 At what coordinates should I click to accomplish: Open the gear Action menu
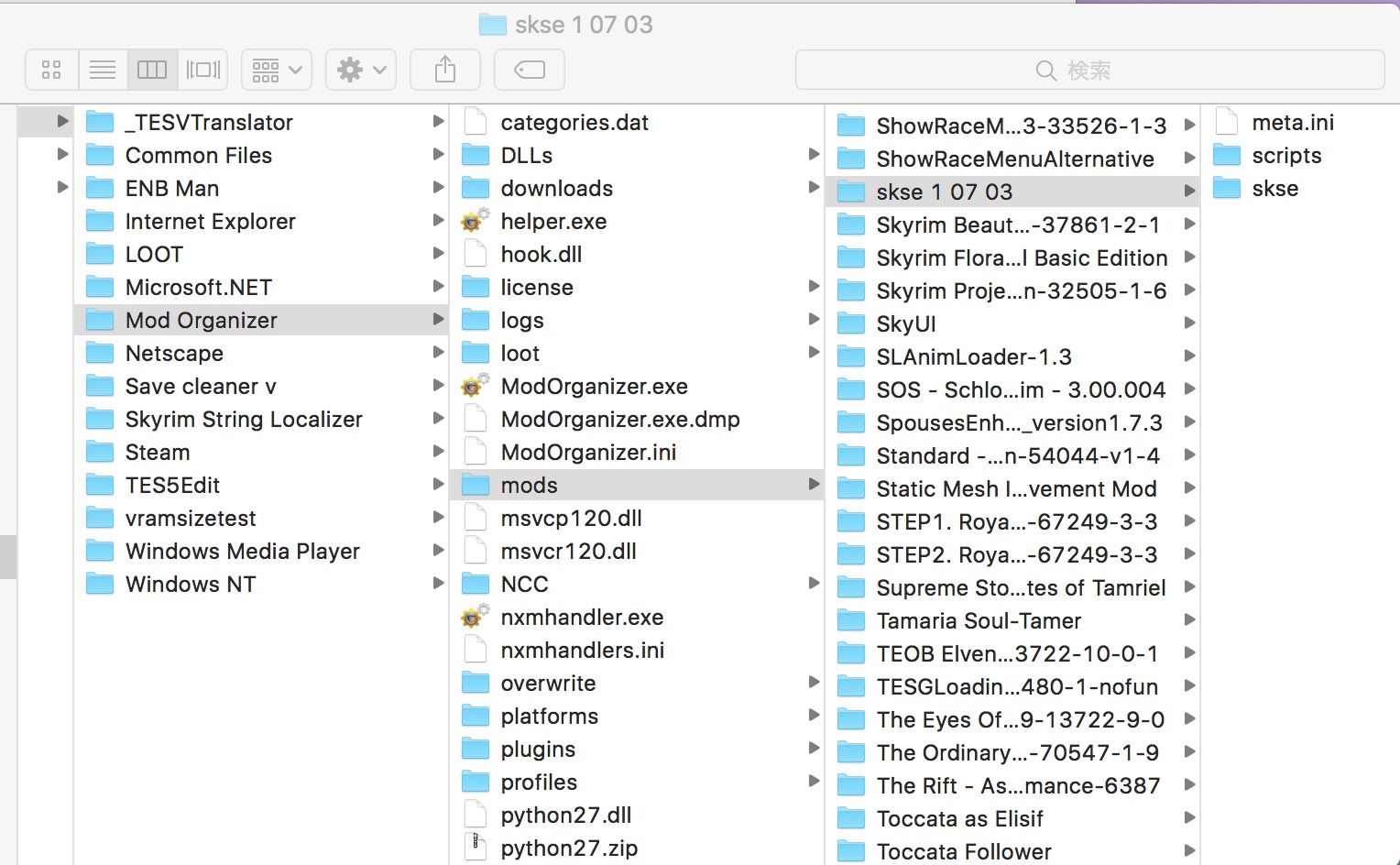[x=361, y=70]
